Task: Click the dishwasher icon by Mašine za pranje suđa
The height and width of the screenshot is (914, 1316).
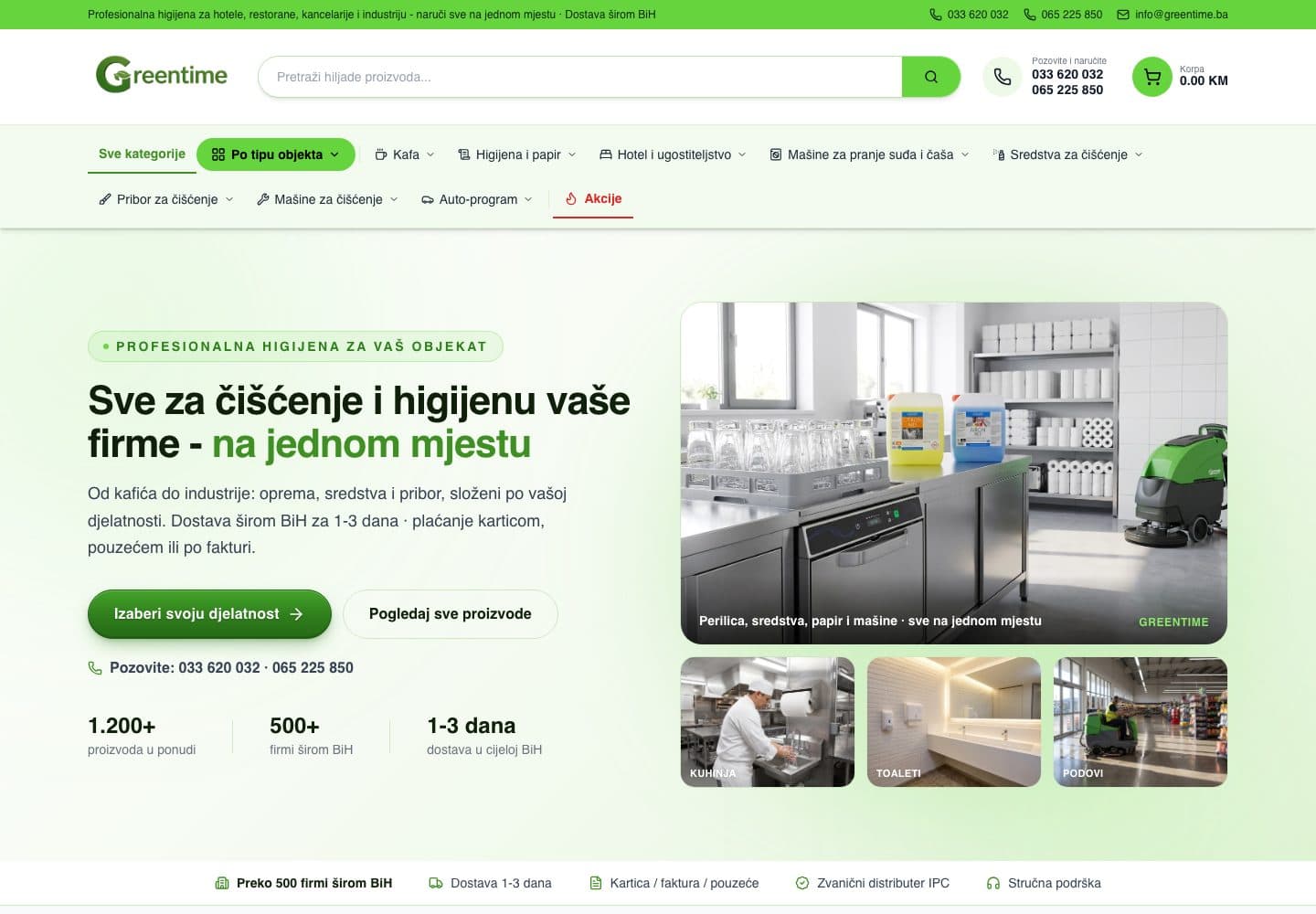Action: click(x=776, y=154)
